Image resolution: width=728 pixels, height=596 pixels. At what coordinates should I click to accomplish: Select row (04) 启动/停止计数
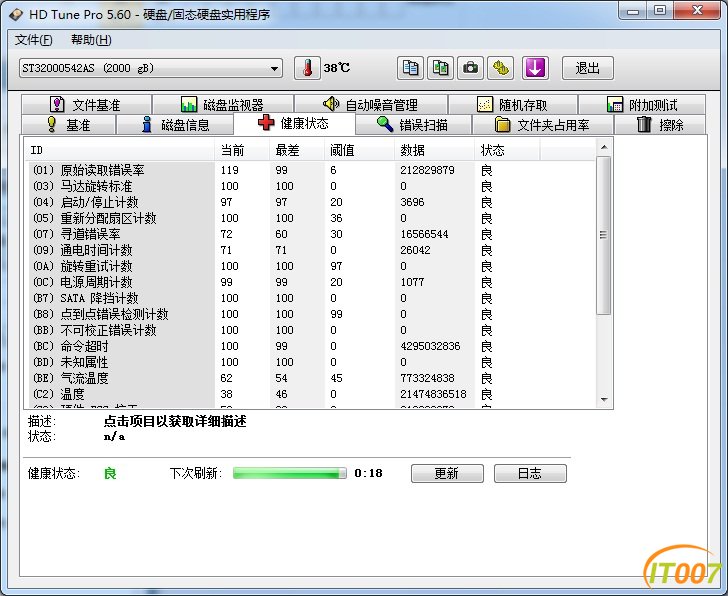tap(311, 202)
